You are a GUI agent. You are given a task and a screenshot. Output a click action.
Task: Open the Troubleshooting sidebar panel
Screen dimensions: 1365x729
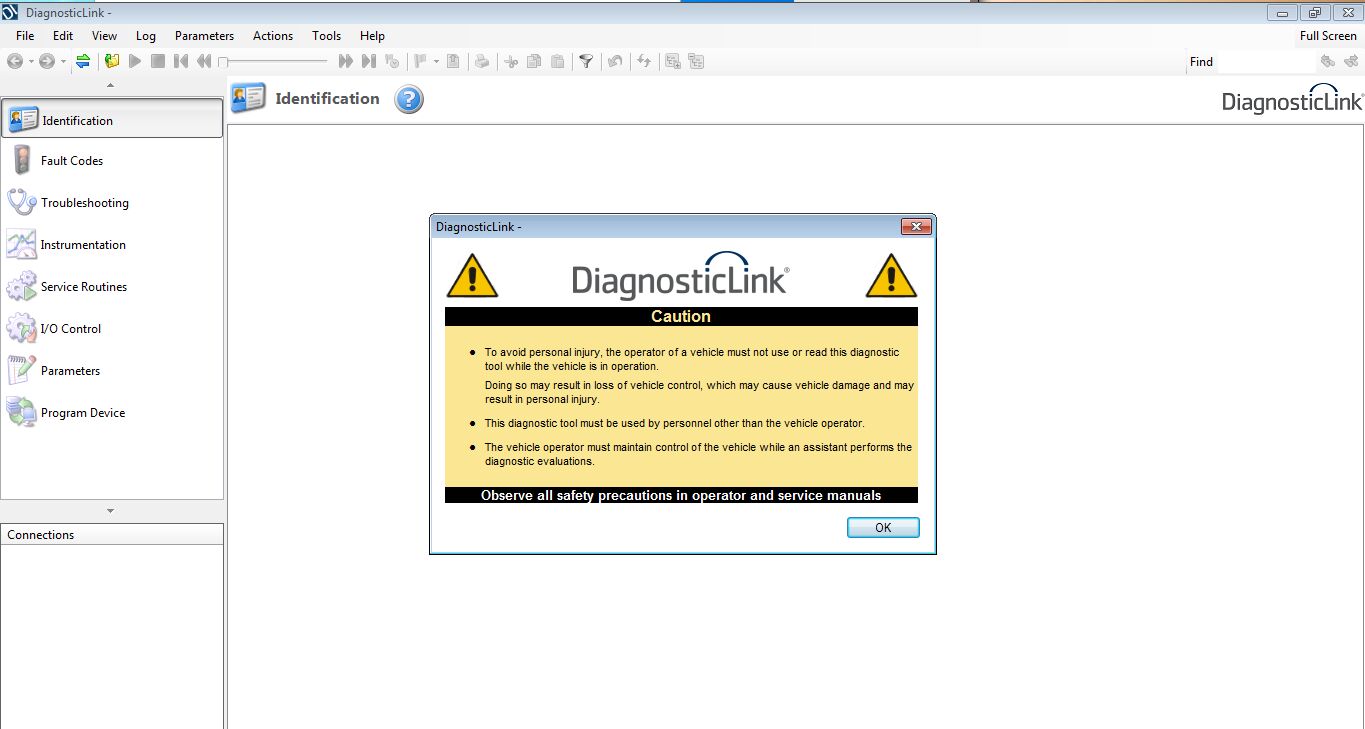(112, 203)
